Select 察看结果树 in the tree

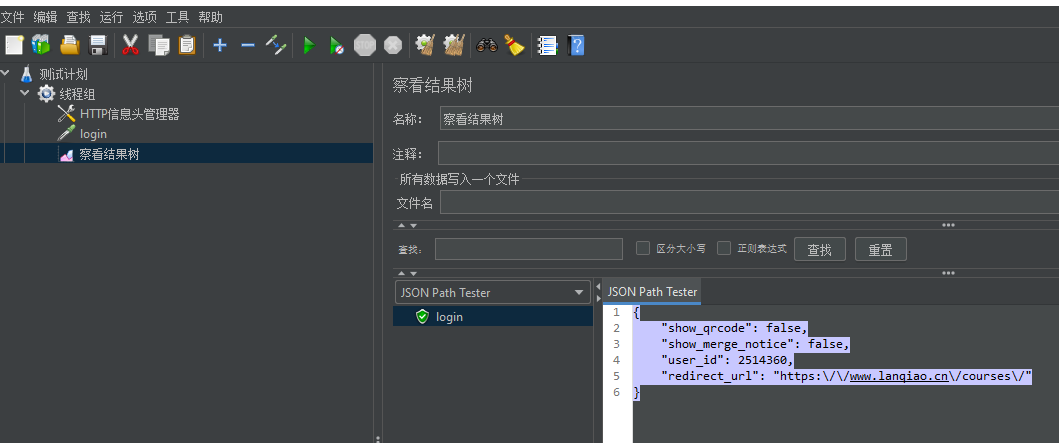click(x=109, y=154)
